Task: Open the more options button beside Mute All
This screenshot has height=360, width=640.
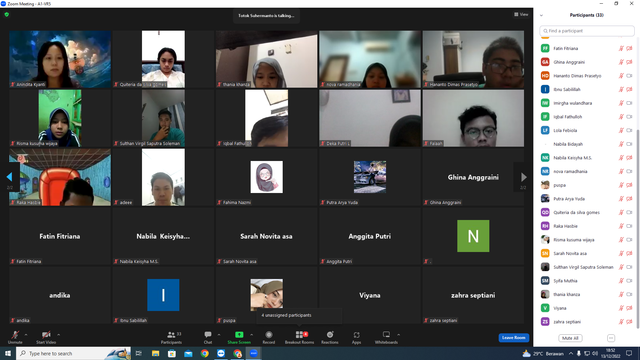Action: point(611,338)
